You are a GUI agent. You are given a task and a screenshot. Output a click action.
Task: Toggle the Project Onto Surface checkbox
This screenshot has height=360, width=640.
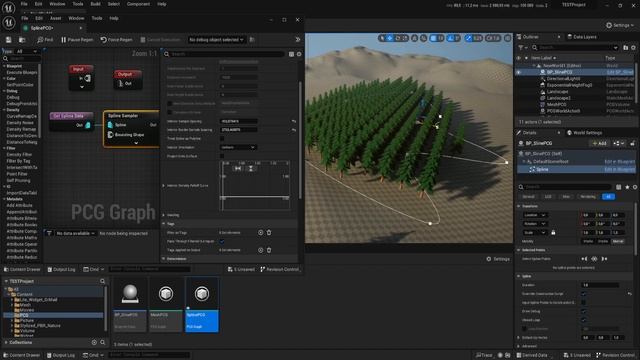[222, 156]
